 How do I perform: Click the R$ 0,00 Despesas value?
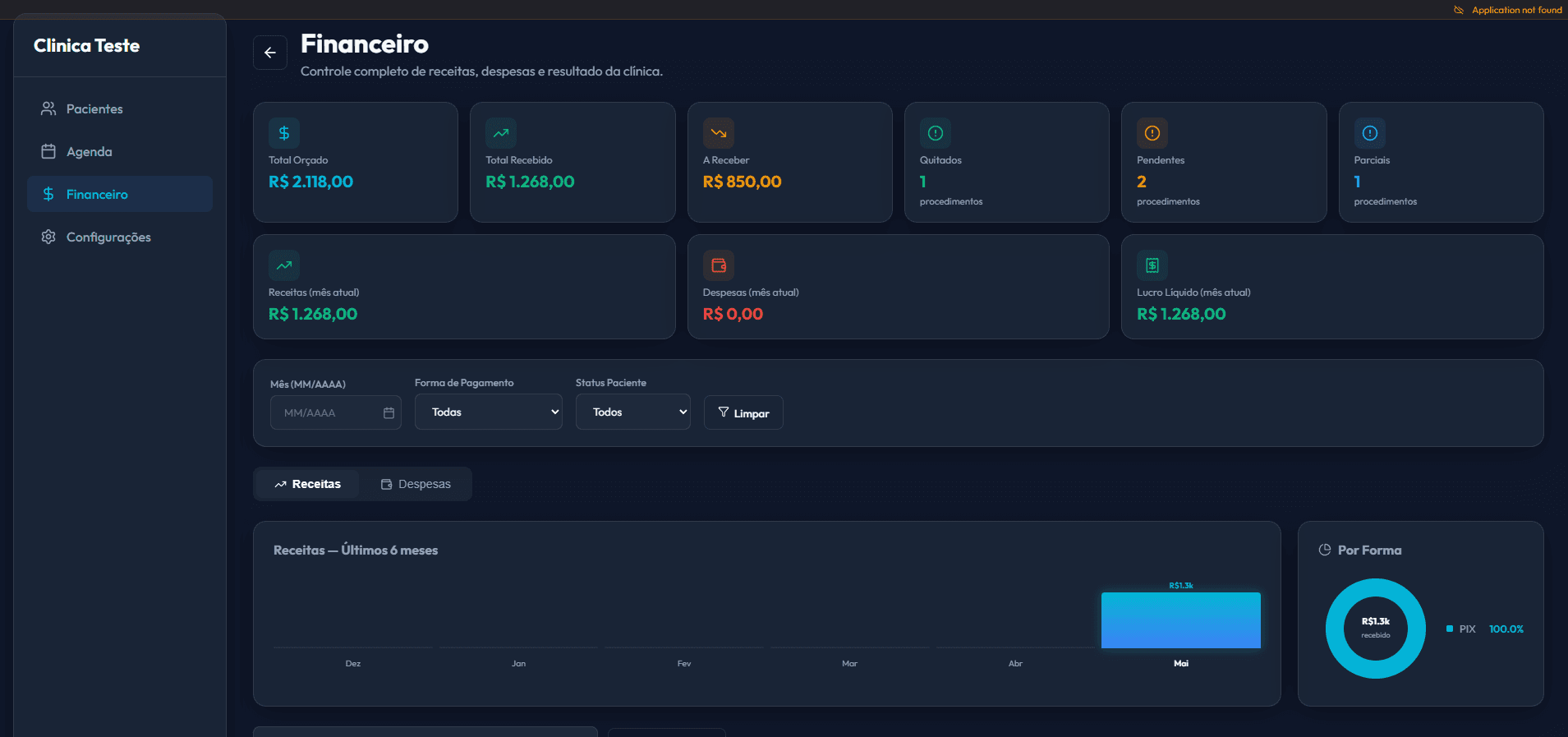[x=733, y=314]
